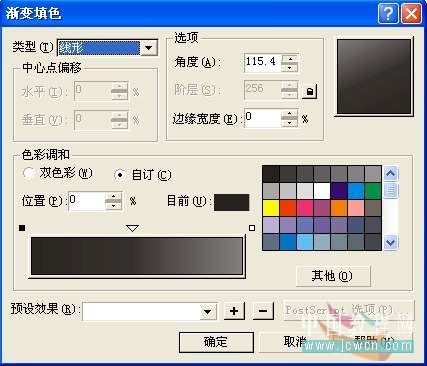
Task: Click the 确定 OK button
Action: click(216, 342)
